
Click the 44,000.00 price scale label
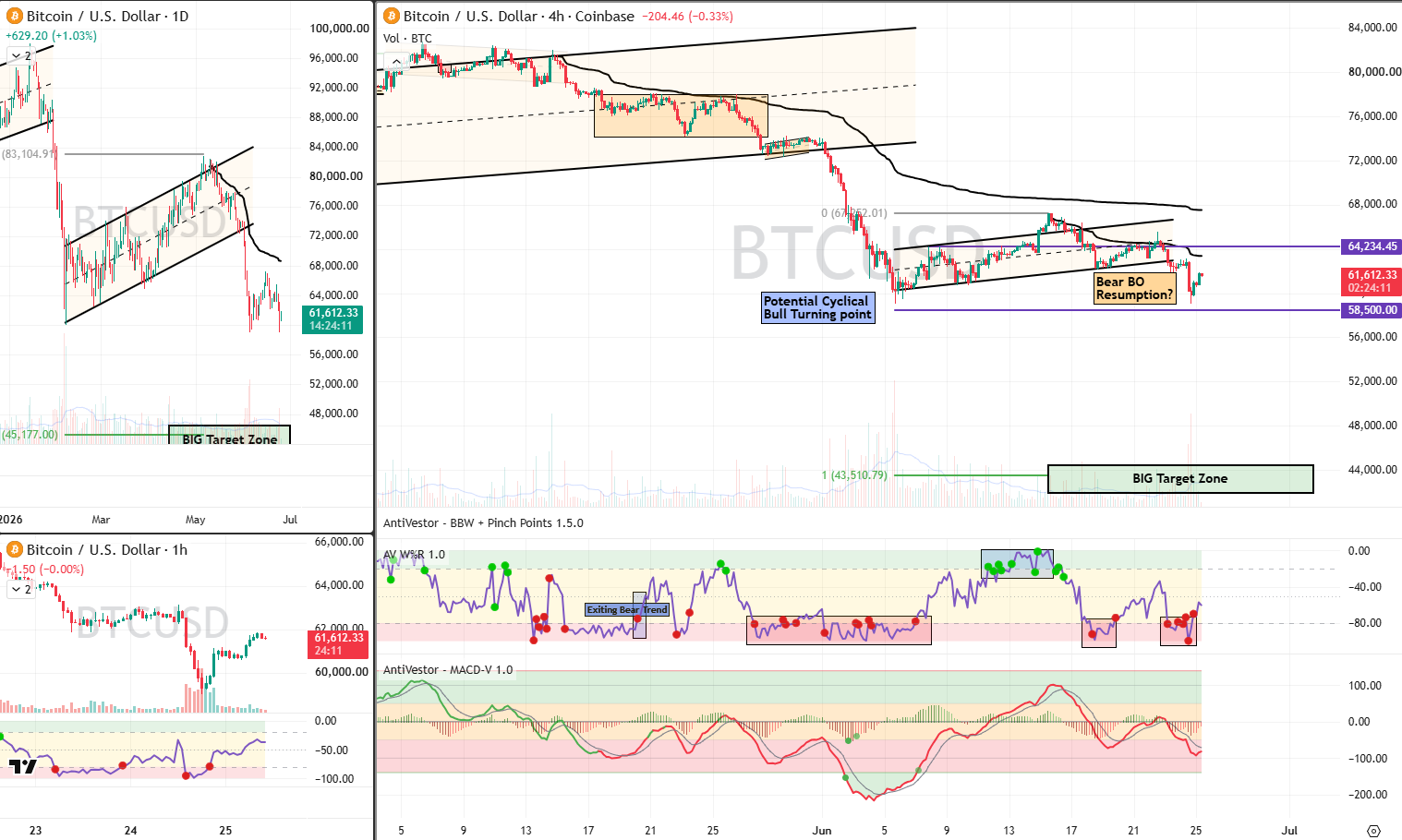[x=1372, y=470]
